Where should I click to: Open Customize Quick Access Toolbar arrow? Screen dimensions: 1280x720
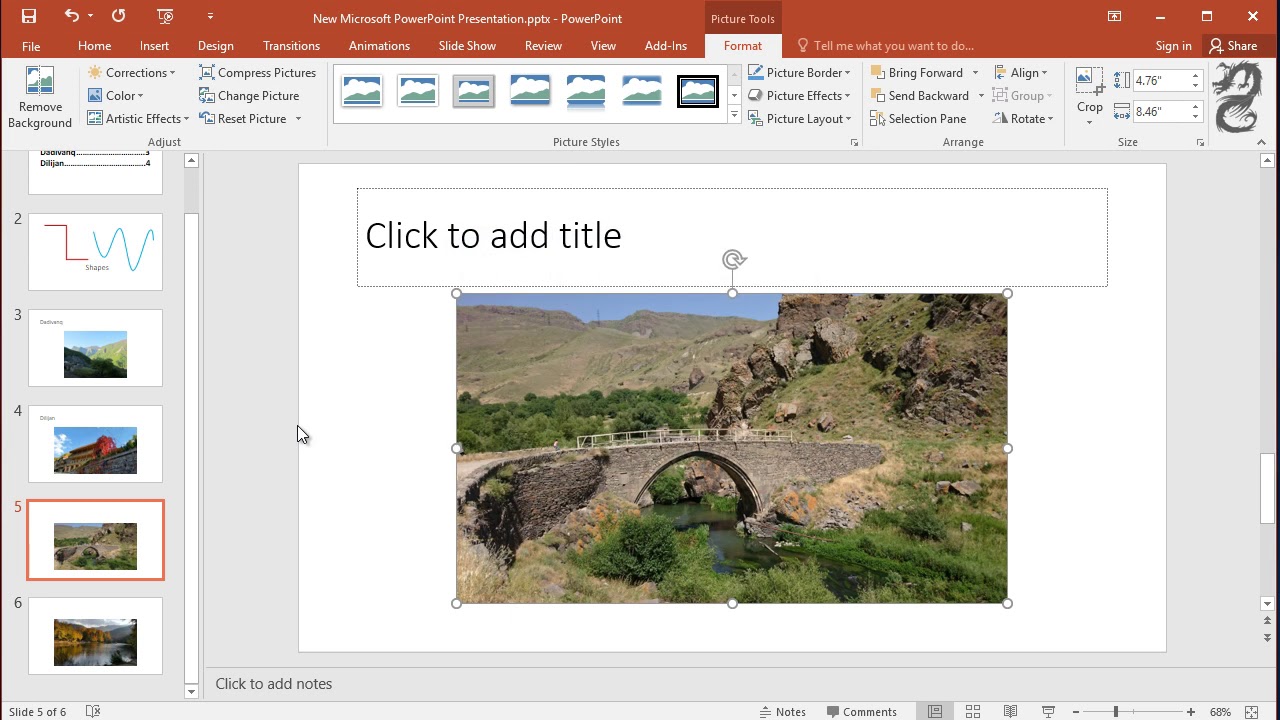(210, 16)
